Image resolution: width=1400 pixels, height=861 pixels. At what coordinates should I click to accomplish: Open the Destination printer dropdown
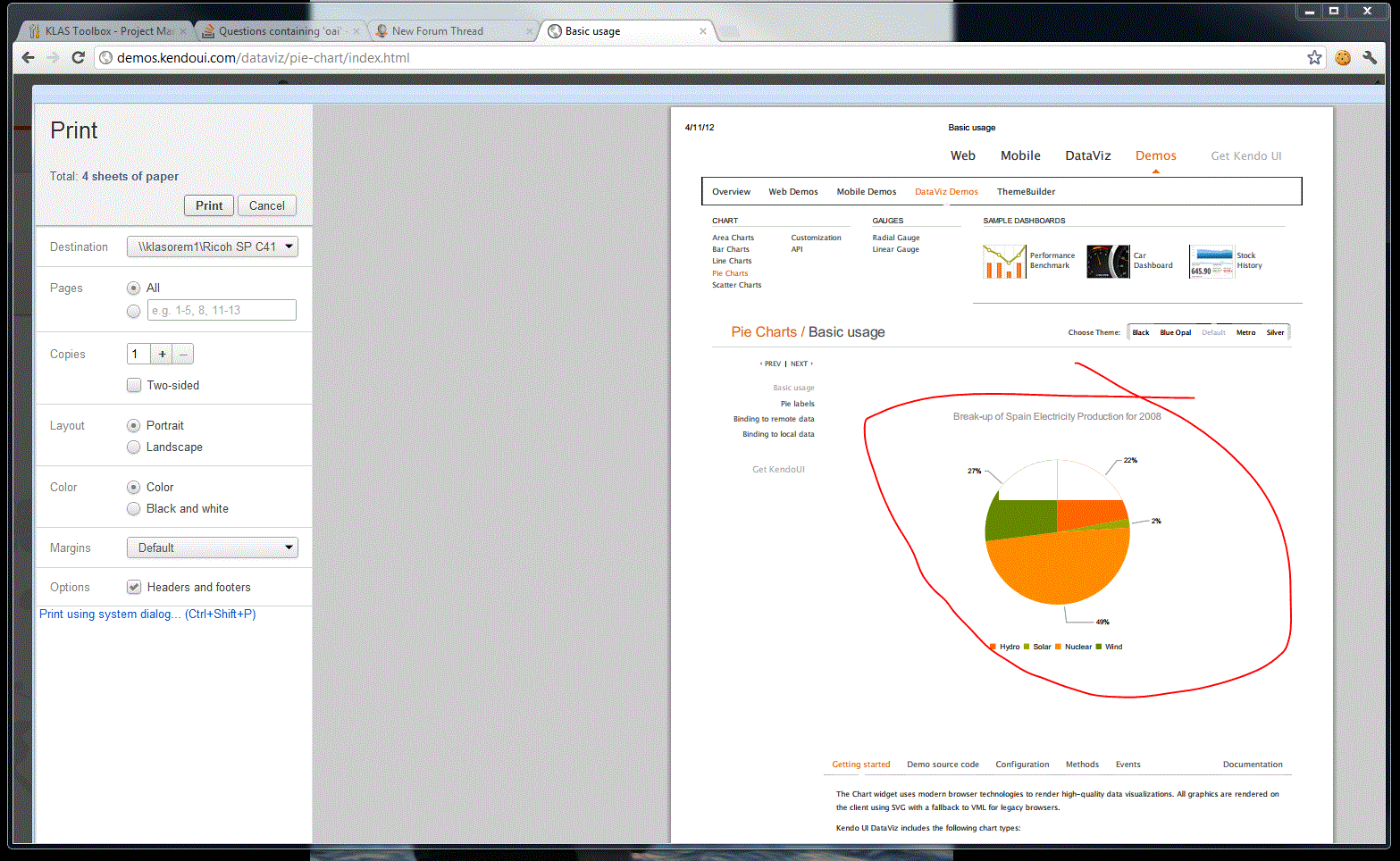[213, 247]
